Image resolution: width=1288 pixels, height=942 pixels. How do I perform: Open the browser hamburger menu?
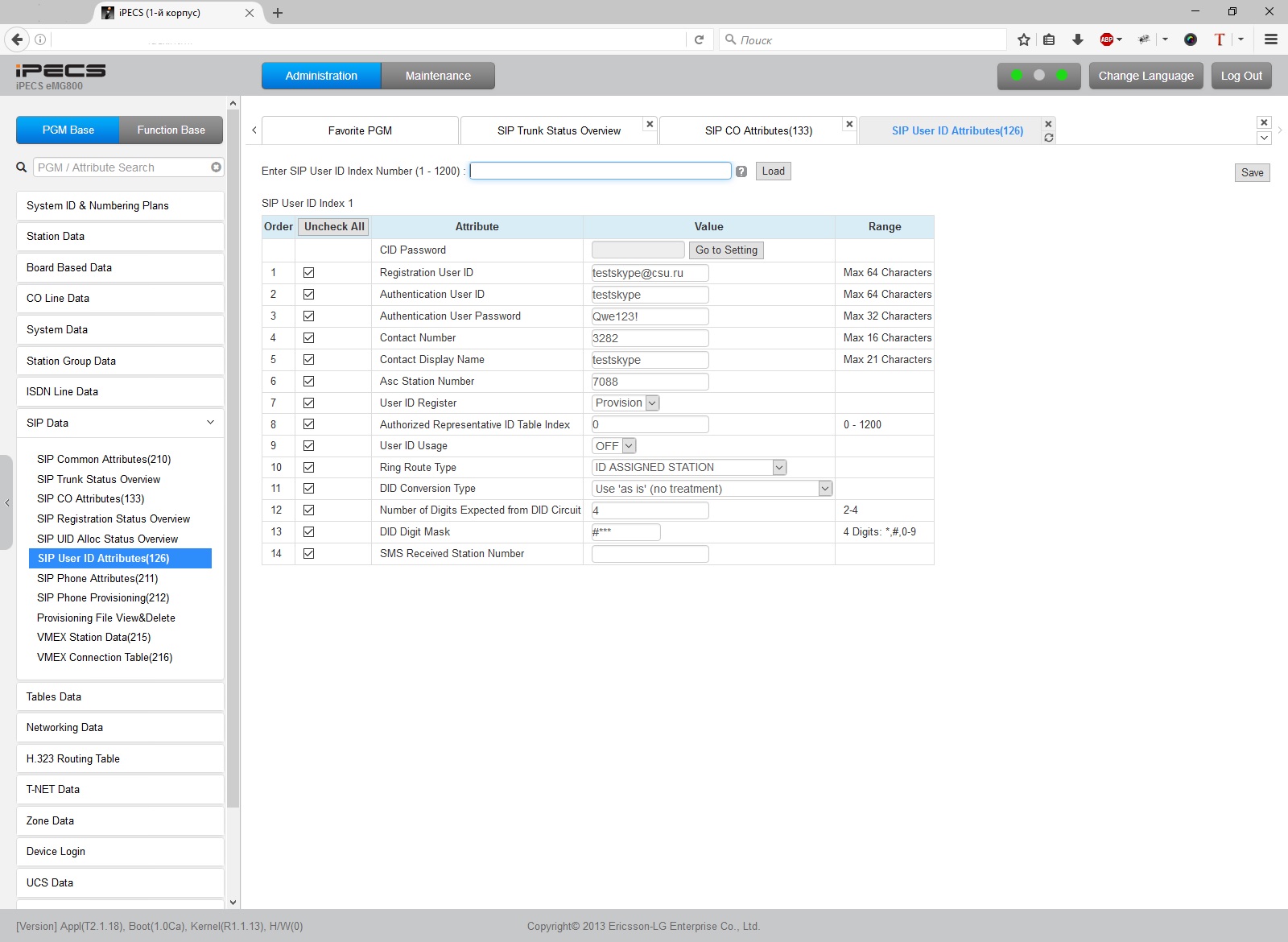click(1271, 39)
